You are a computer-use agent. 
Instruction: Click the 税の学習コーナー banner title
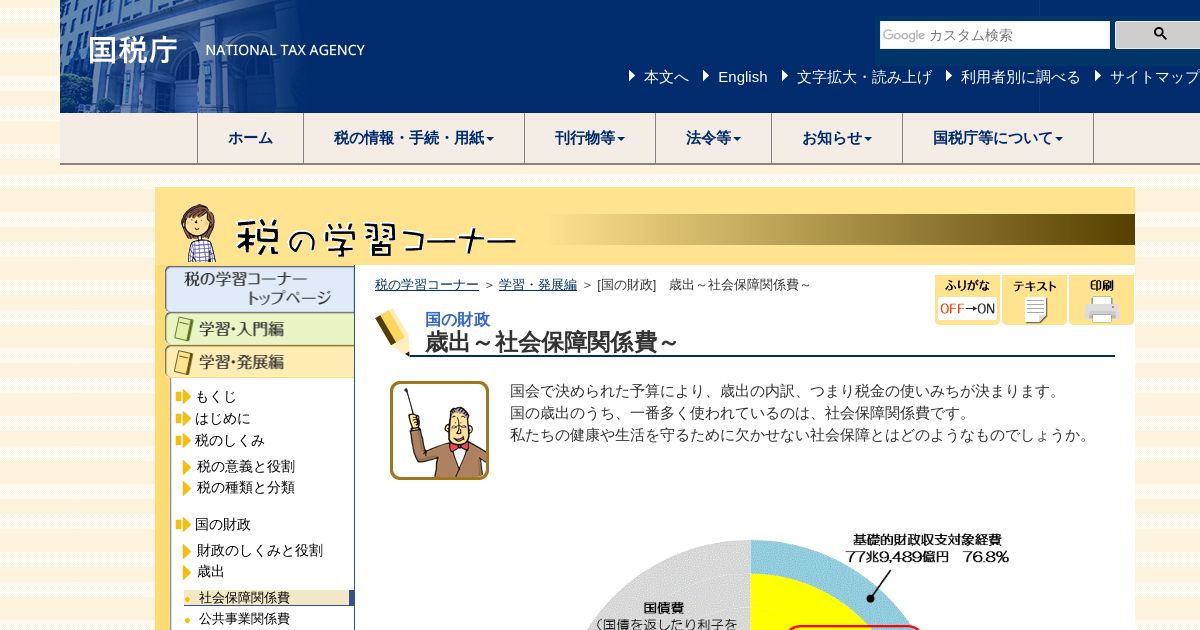(x=377, y=239)
